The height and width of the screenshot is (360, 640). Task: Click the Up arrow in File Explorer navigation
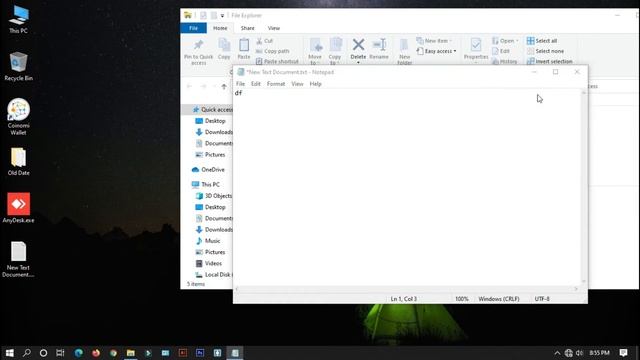[224, 86]
